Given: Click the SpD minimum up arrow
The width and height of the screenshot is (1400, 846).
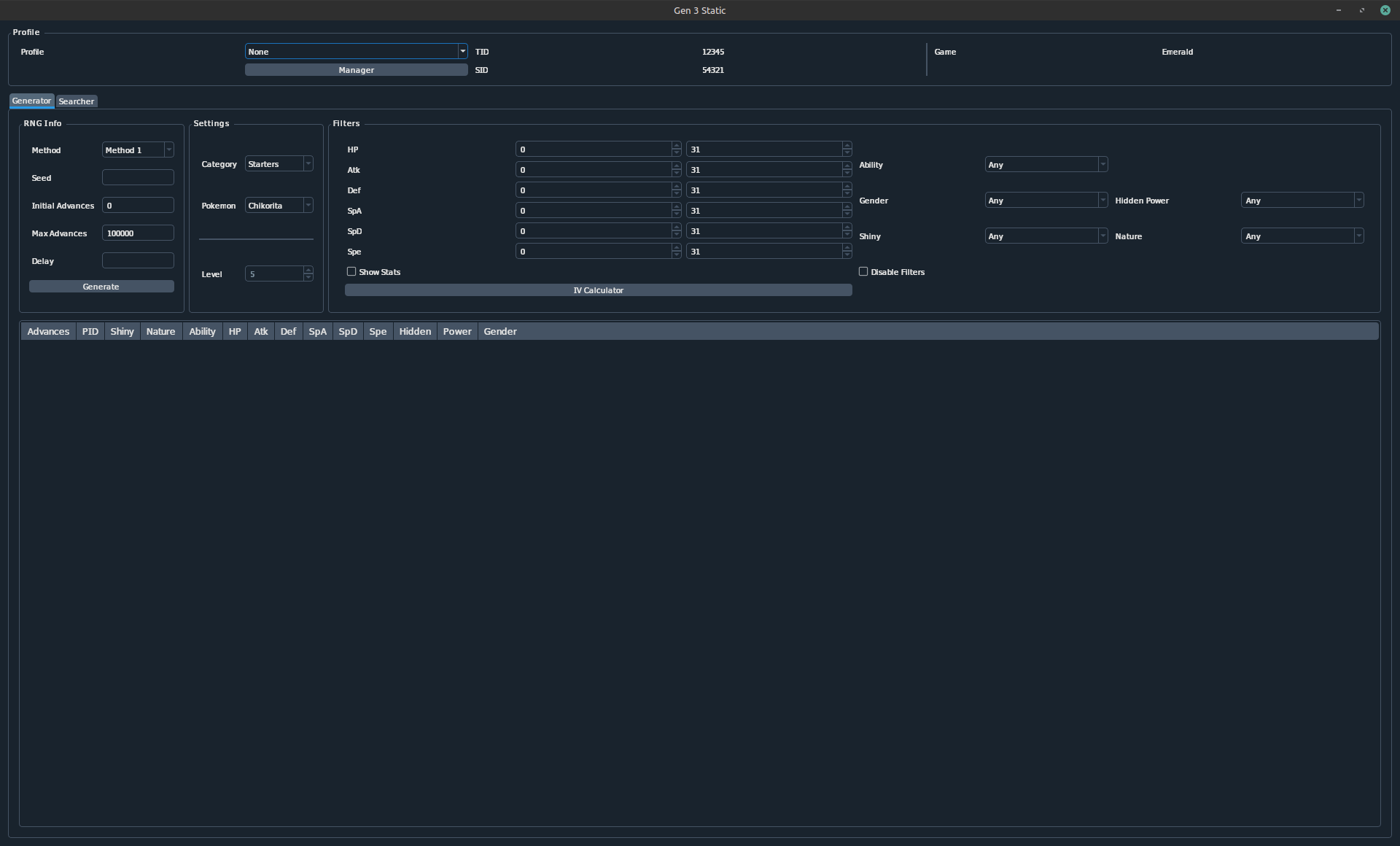Looking at the screenshot, I should (x=677, y=228).
